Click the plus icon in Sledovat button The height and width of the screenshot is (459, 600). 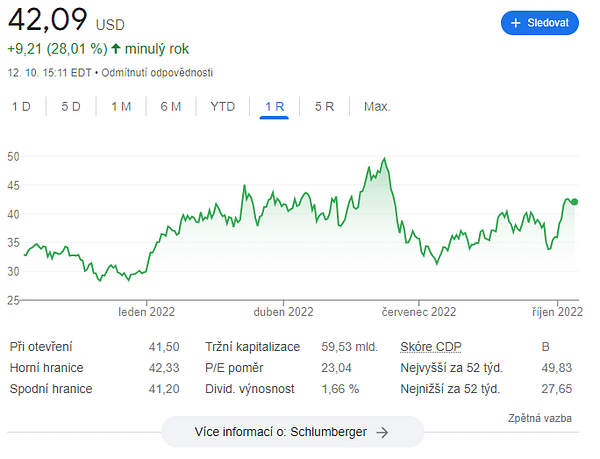coord(515,23)
